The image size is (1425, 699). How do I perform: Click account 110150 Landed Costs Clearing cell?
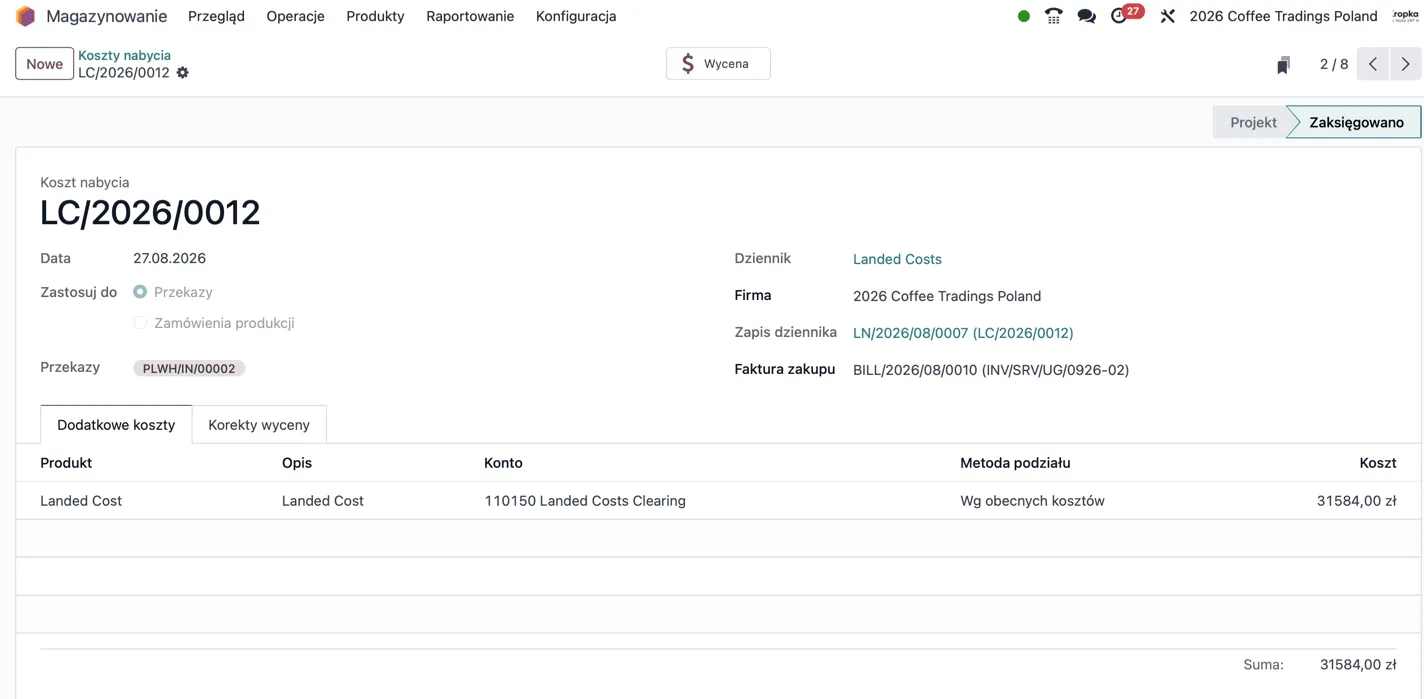[585, 501]
